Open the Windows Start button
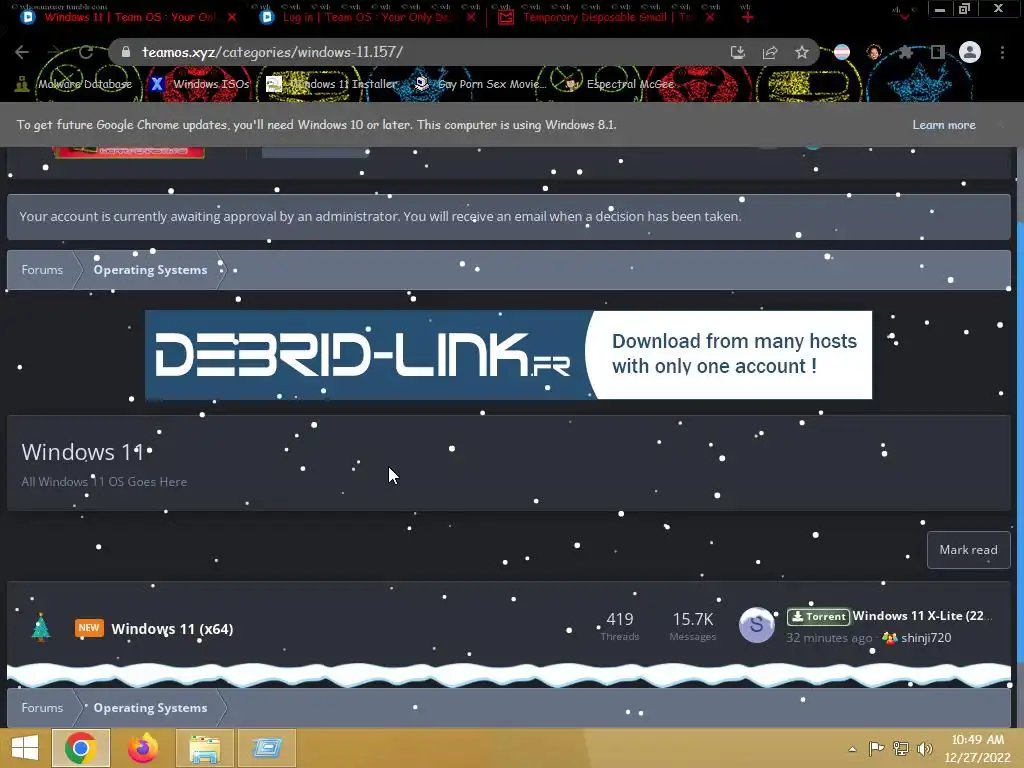Image resolution: width=1024 pixels, height=768 pixels. [x=24, y=748]
